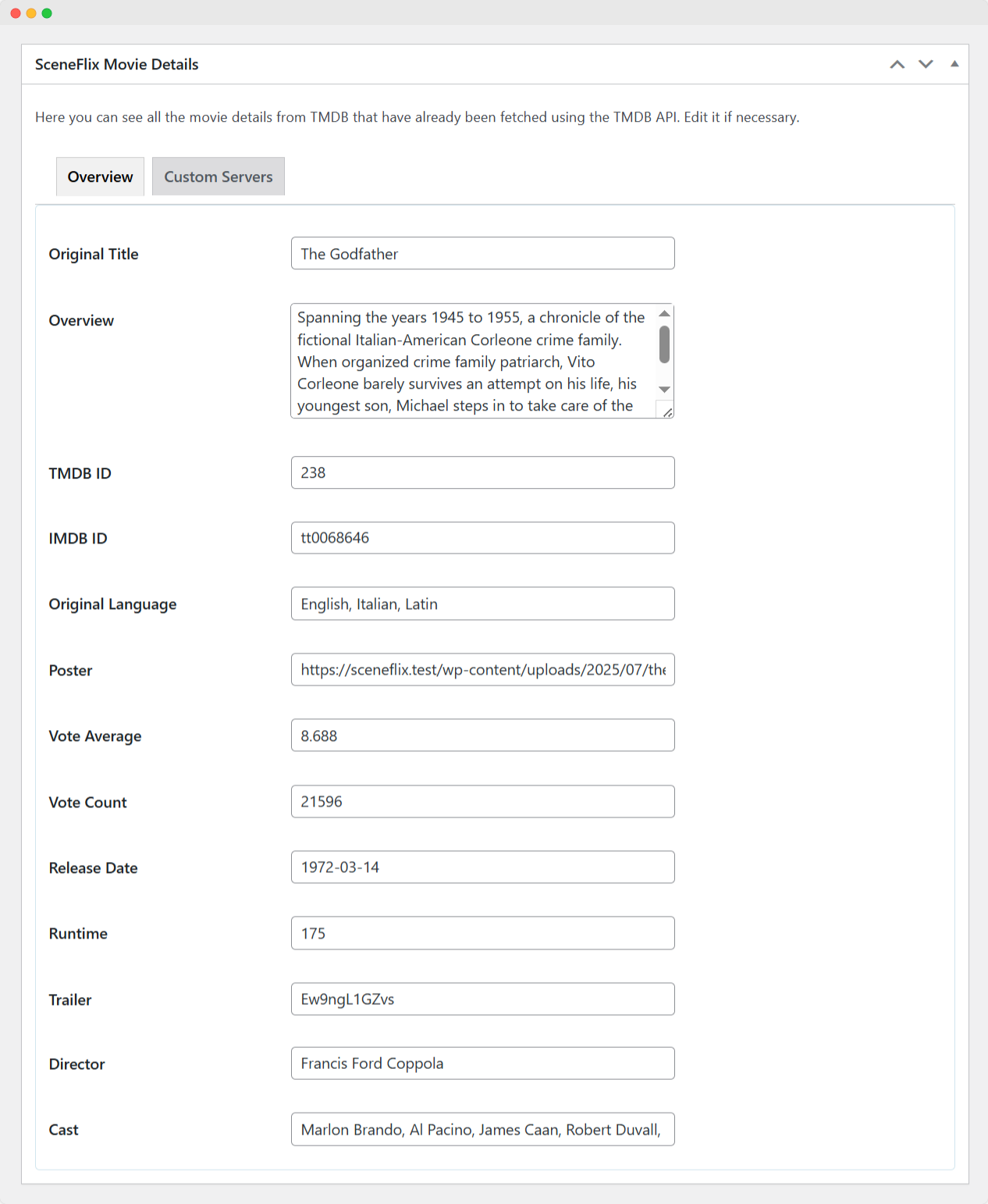Click the Director label
988x1204 pixels.
click(76, 1064)
